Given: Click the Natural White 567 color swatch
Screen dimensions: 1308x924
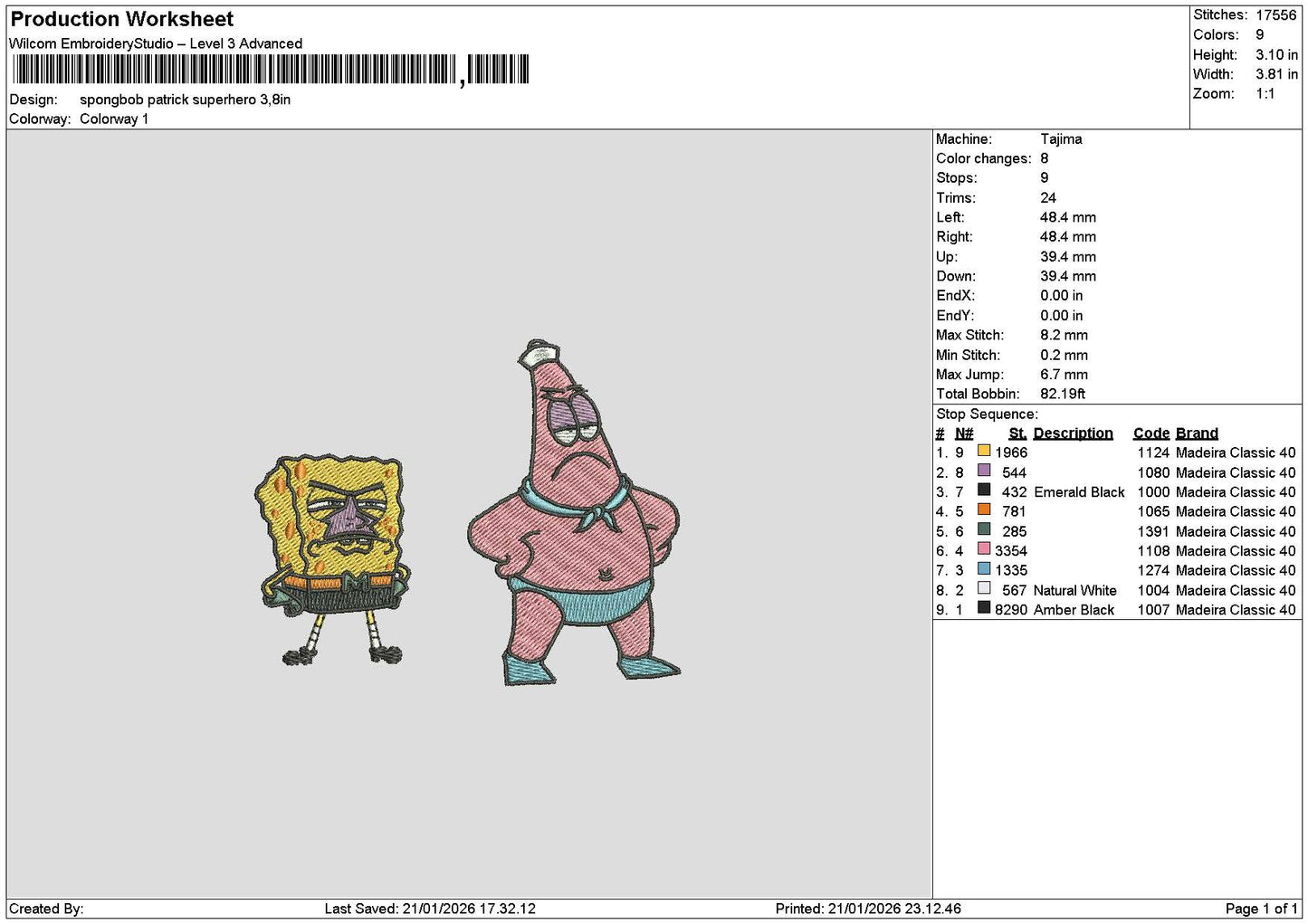Looking at the screenshot, I should pyautogui.click(x=984, y=588).
